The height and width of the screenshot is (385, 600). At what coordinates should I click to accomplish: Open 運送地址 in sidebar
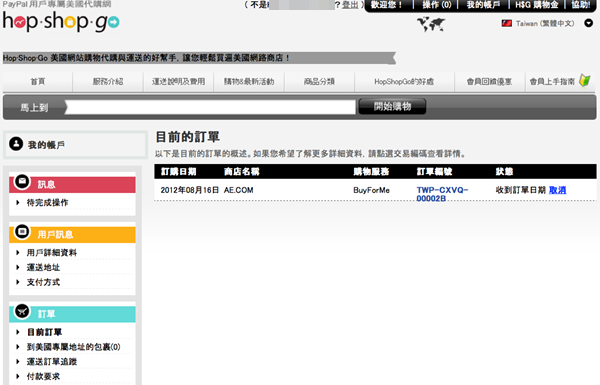click(43, 267)
